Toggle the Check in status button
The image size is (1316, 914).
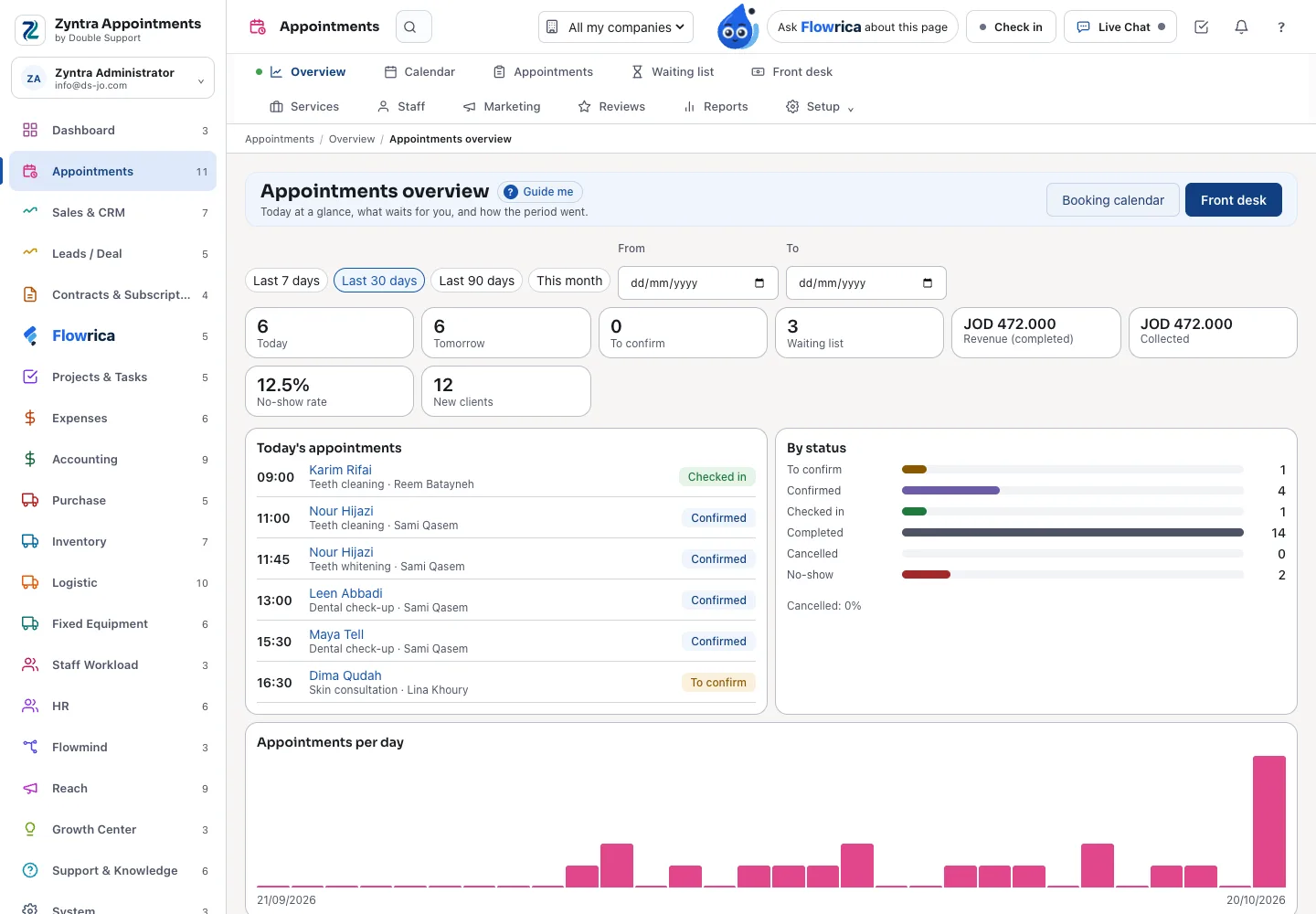pyautogui.click(x=1011, y=27)
